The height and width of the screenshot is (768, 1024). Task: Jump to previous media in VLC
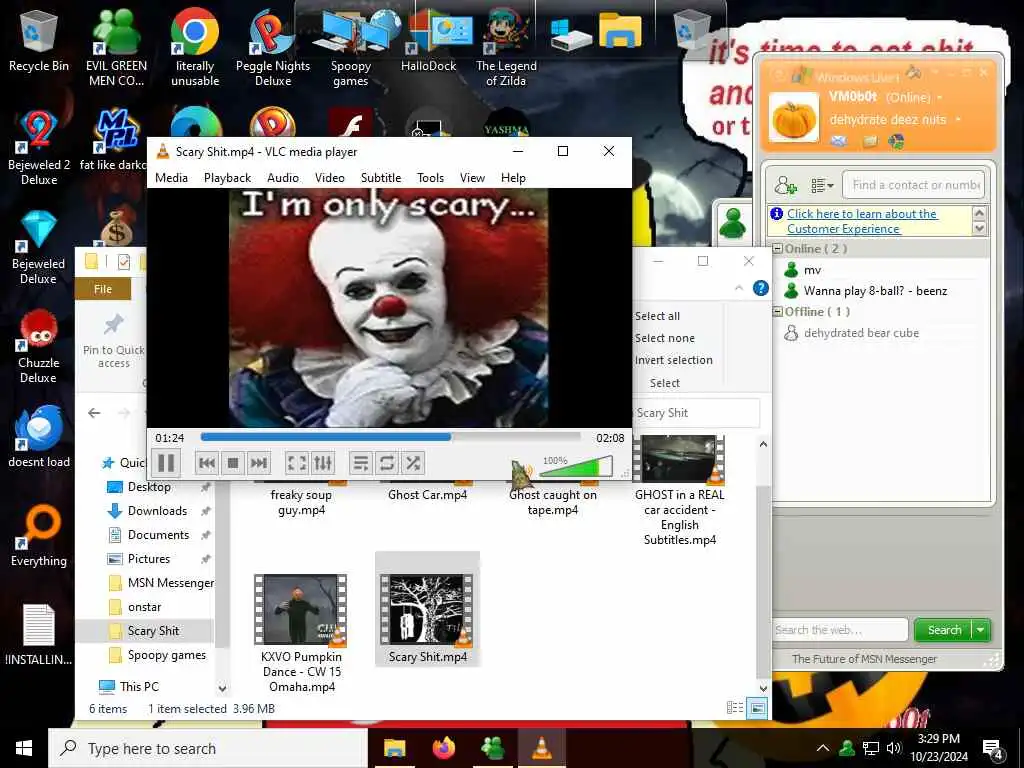point(206,463)
